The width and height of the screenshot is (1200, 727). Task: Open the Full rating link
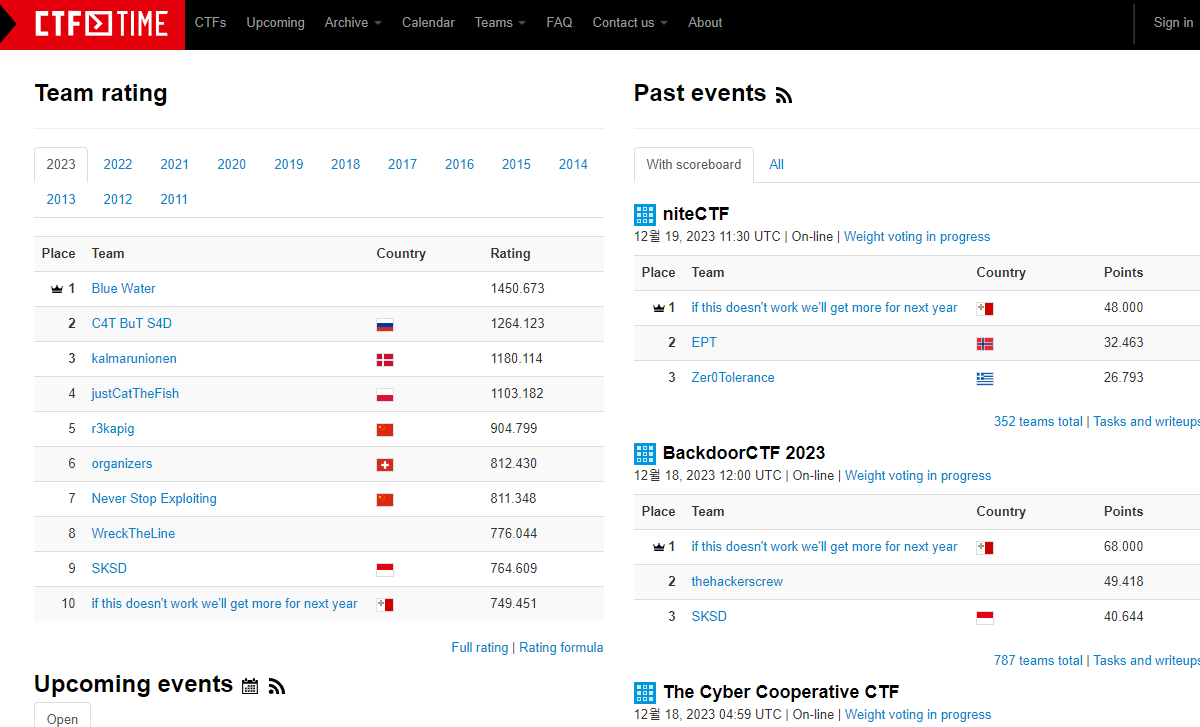480,647
